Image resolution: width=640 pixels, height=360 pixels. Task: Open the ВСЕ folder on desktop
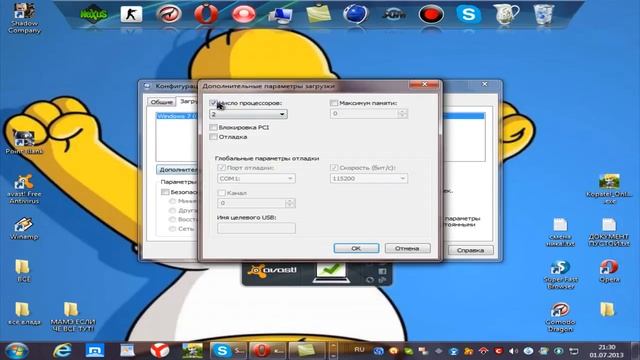click(x=23, y=271)
